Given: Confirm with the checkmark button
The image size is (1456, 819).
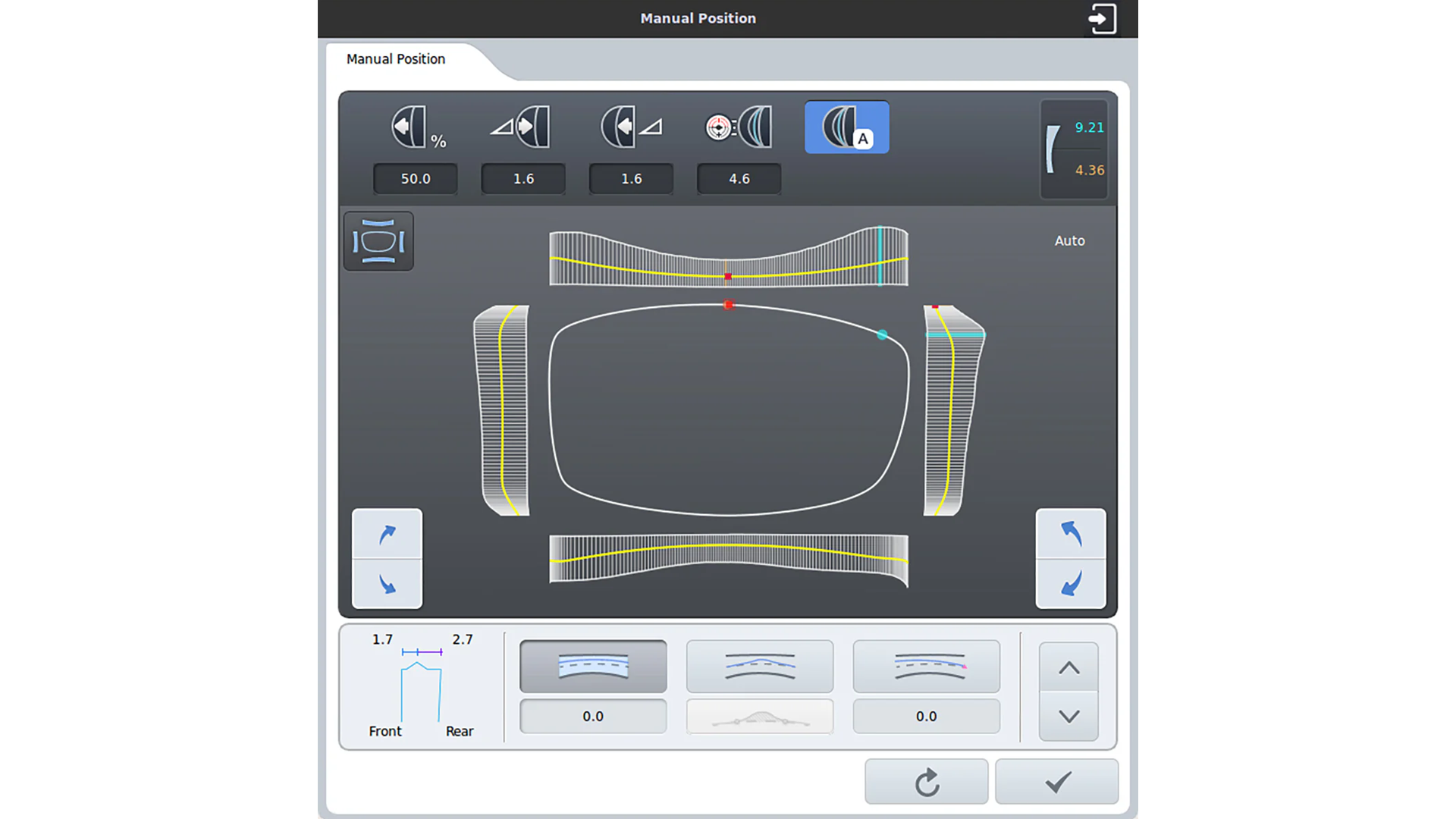Looking at the screenshot, I should point(1056,782).
